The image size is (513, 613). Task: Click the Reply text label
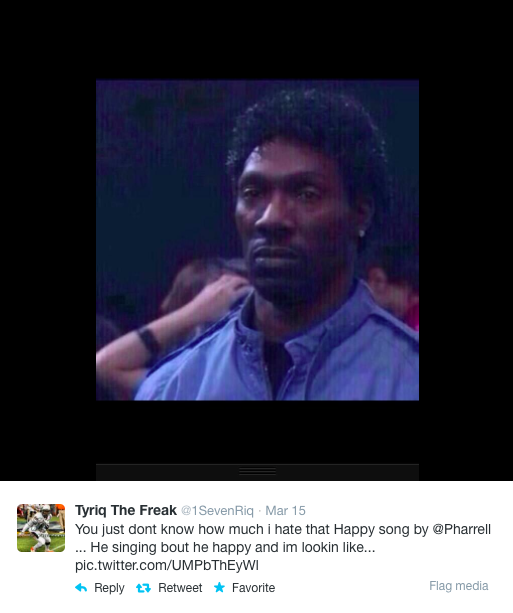(109, 588)
